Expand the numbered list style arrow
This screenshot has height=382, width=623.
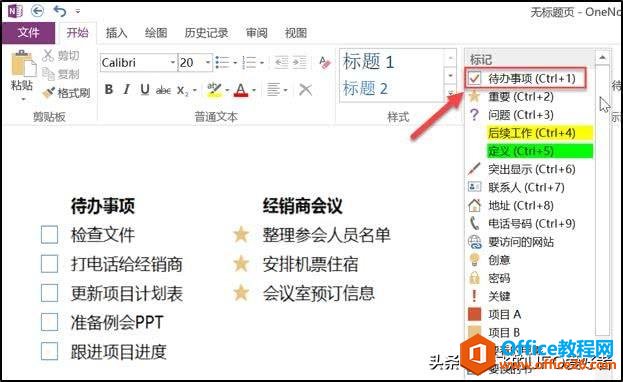(262, 63)
